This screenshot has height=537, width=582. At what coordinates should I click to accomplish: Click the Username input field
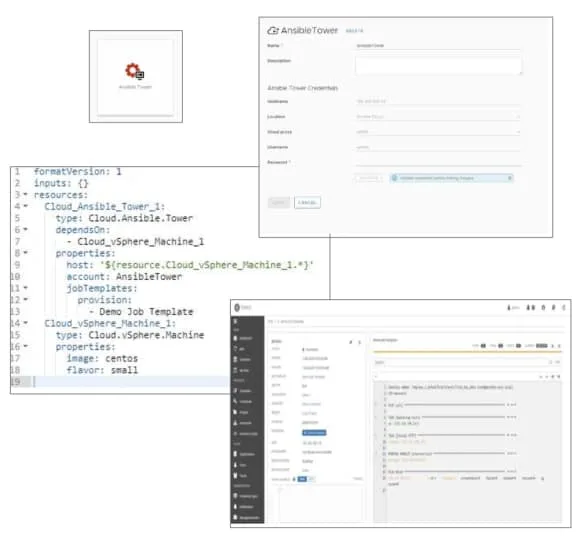pos(437,147)
